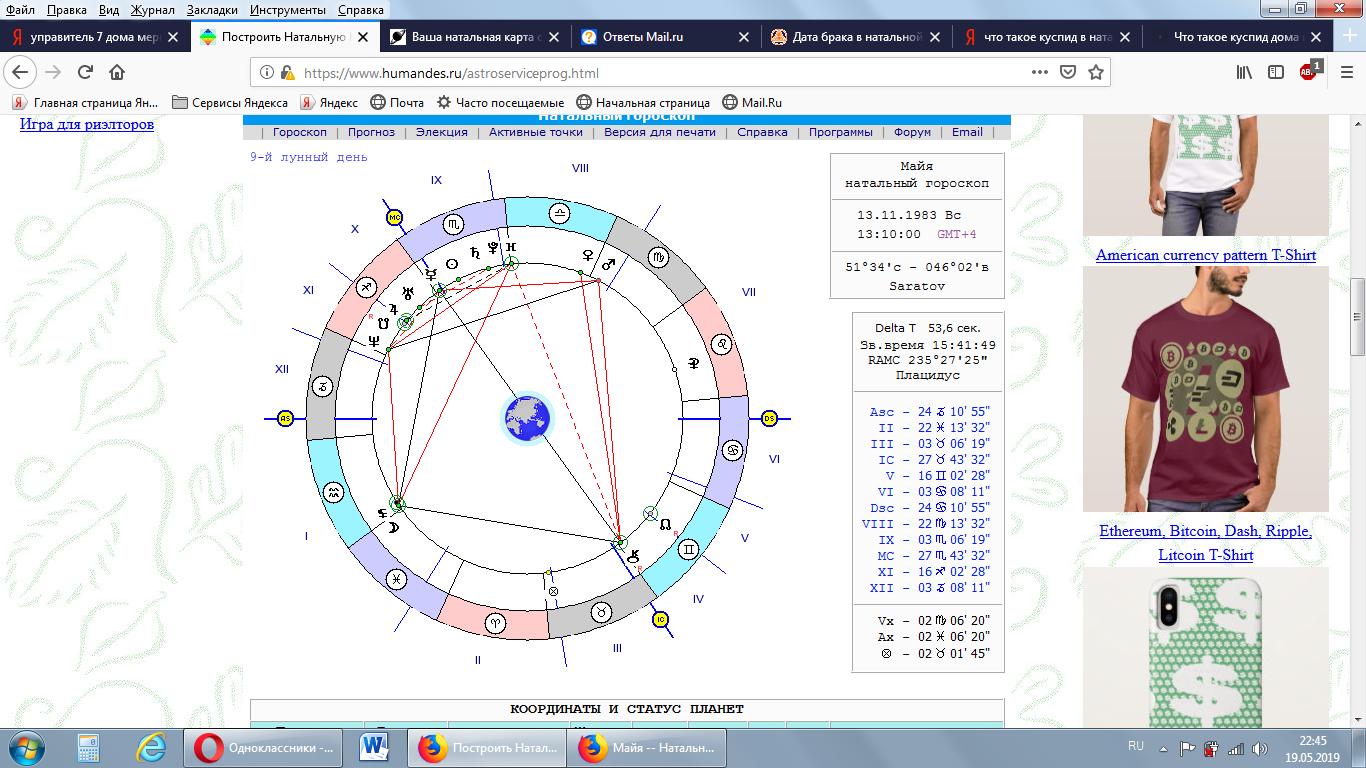This screenshot has width=1366, height=768.
Task: Click the Adblock Plus extension icon
Action: (x=1308, y=72)
